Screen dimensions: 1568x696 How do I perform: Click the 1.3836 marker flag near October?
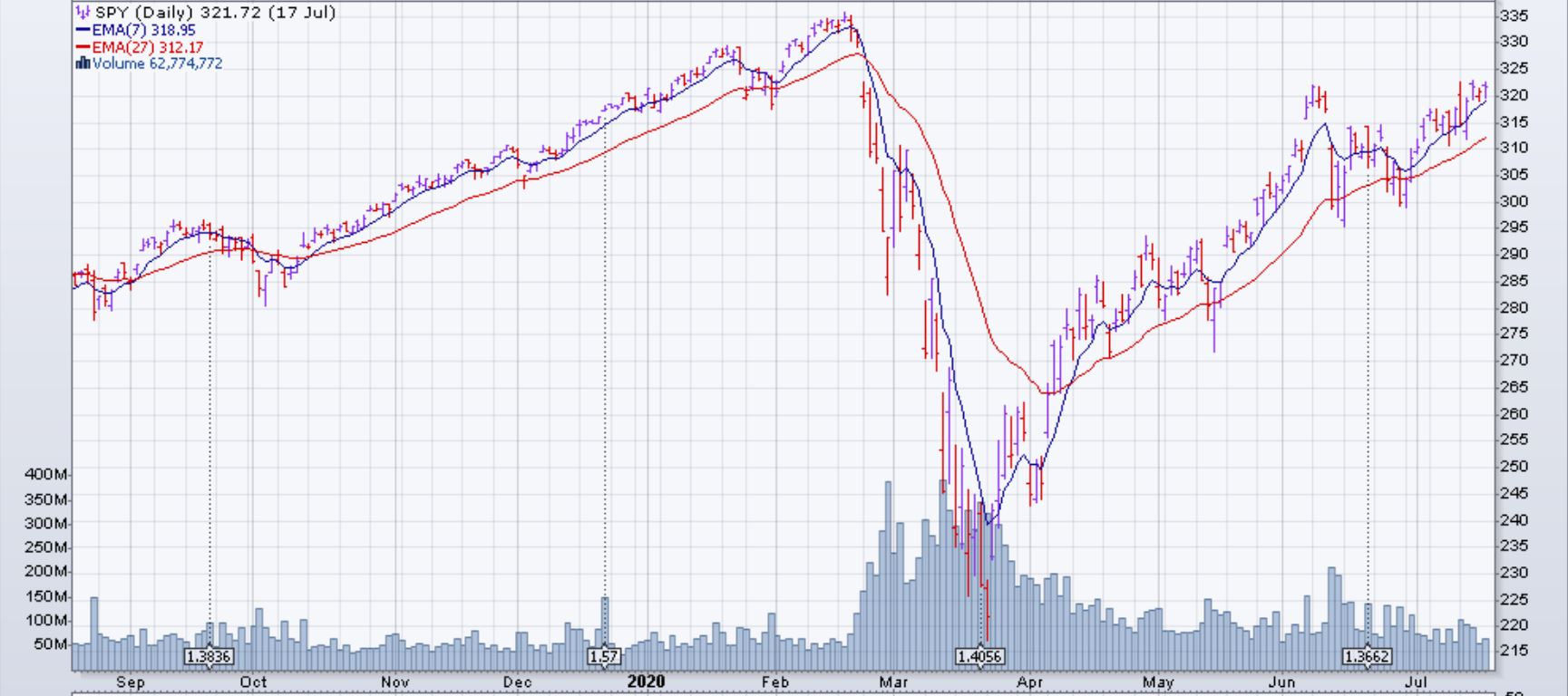pos(209,656)
